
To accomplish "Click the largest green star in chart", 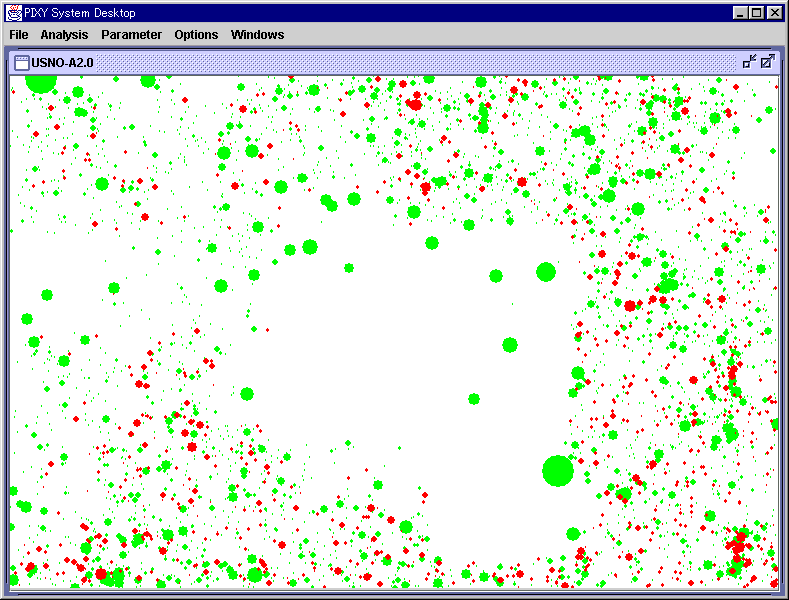I will pyautogui.click(x=558, y=471).
